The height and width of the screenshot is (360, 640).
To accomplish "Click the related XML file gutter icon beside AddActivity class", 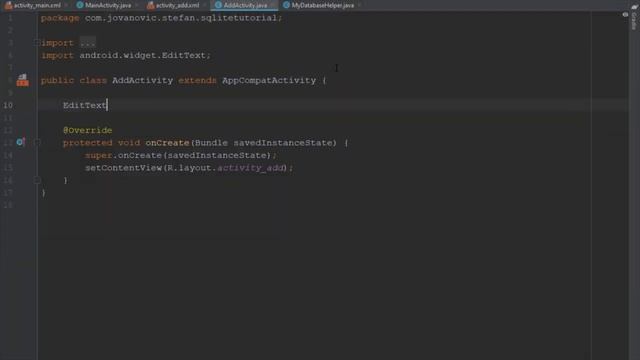I will pyautogui.click(x=22, y=80).
